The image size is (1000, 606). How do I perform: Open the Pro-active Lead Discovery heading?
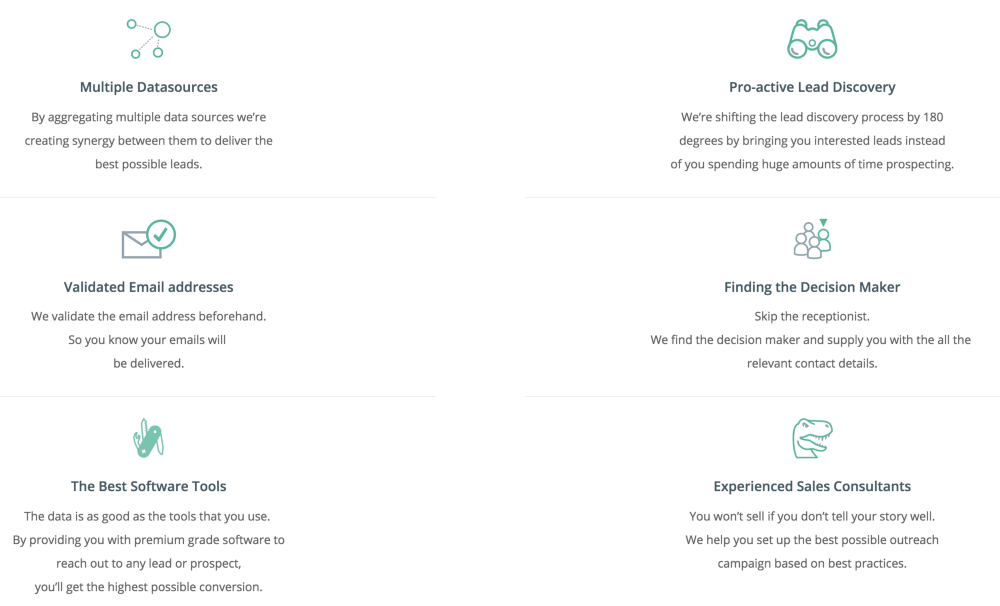click(x=812, y=87)
